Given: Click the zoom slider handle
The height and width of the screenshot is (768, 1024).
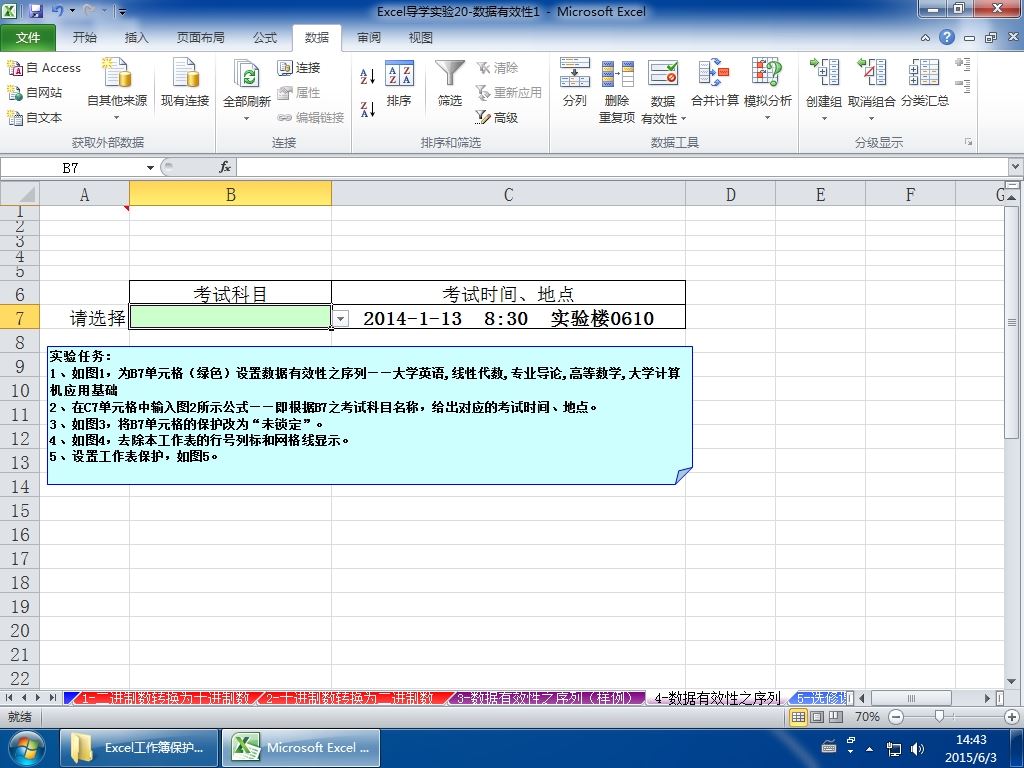Looking at the screenshot, I should (939, 717).
